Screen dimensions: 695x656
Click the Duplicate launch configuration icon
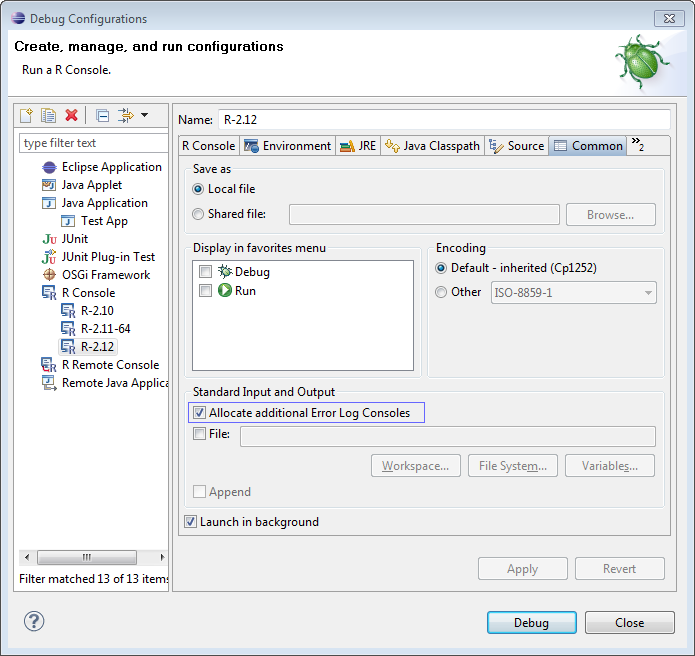pyautogui.click(x=48, y=115)
